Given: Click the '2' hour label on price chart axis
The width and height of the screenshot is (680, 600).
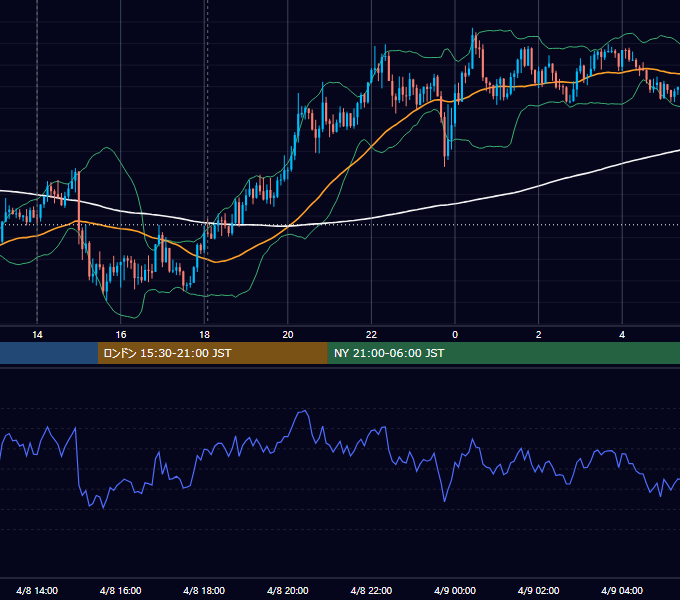Looking at the screenshot, I should (539, 335).
